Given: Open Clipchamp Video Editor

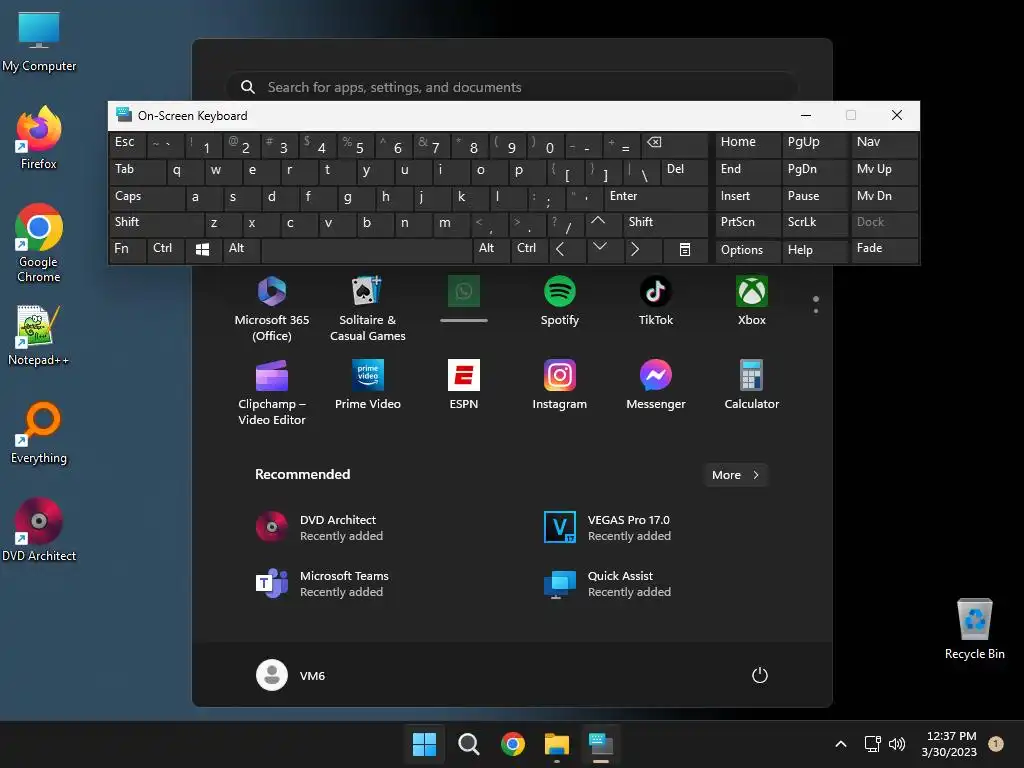Looking at the screenshot, I should 272,392.
